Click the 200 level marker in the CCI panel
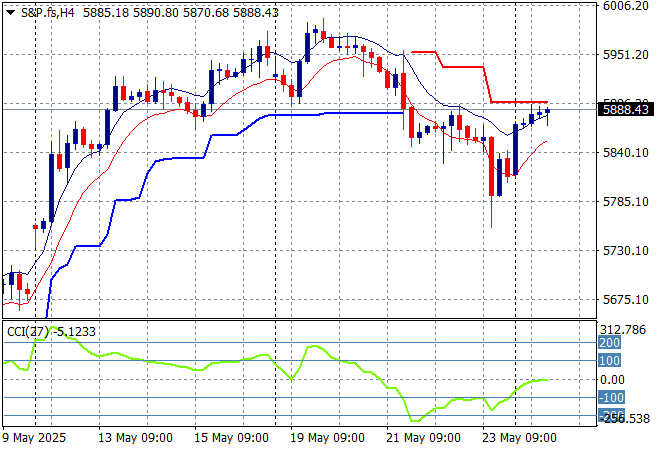This screenshot has height=450, width=660. point(609,343)
